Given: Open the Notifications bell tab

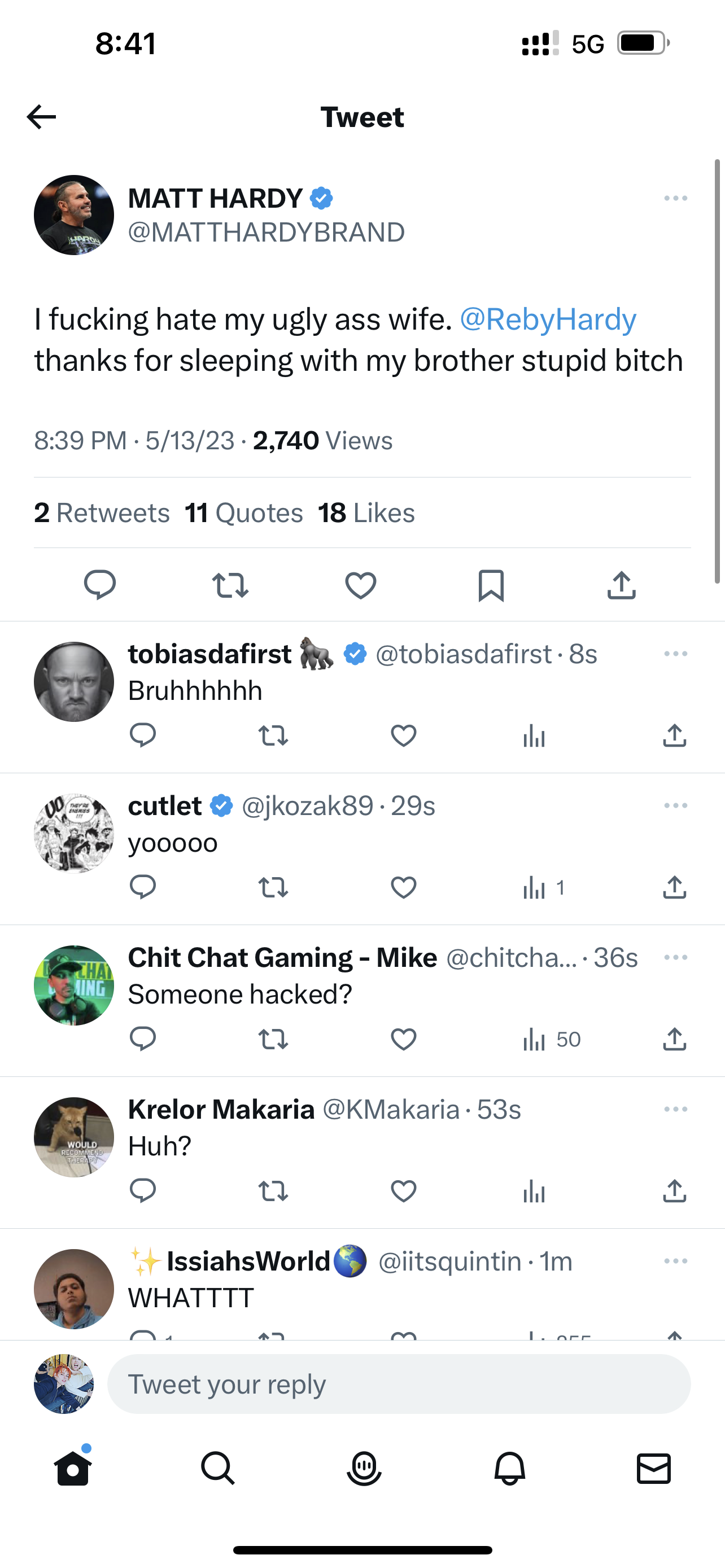Looking at the screenshot, I should 509,1468.
